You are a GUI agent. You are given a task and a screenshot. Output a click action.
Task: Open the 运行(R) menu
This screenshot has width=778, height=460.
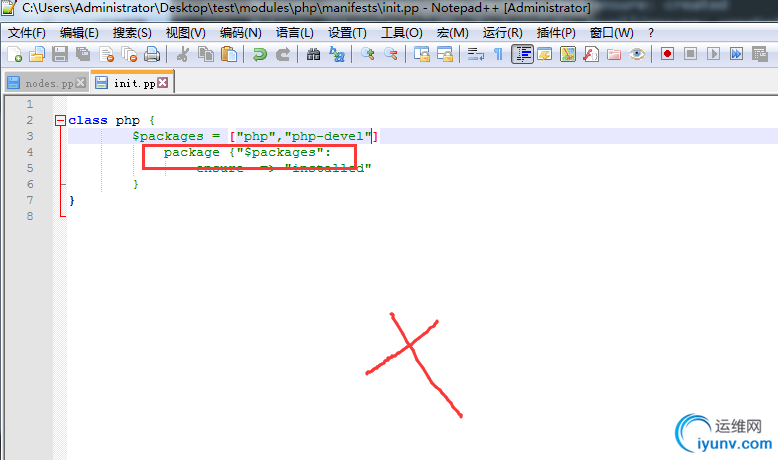(503, 33)
